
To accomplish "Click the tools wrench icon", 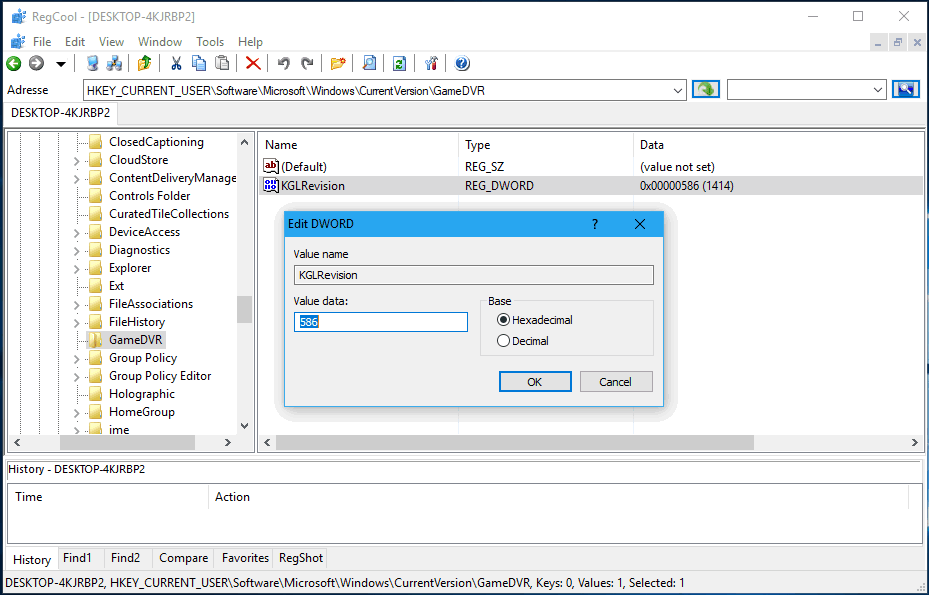I will 431,63.
